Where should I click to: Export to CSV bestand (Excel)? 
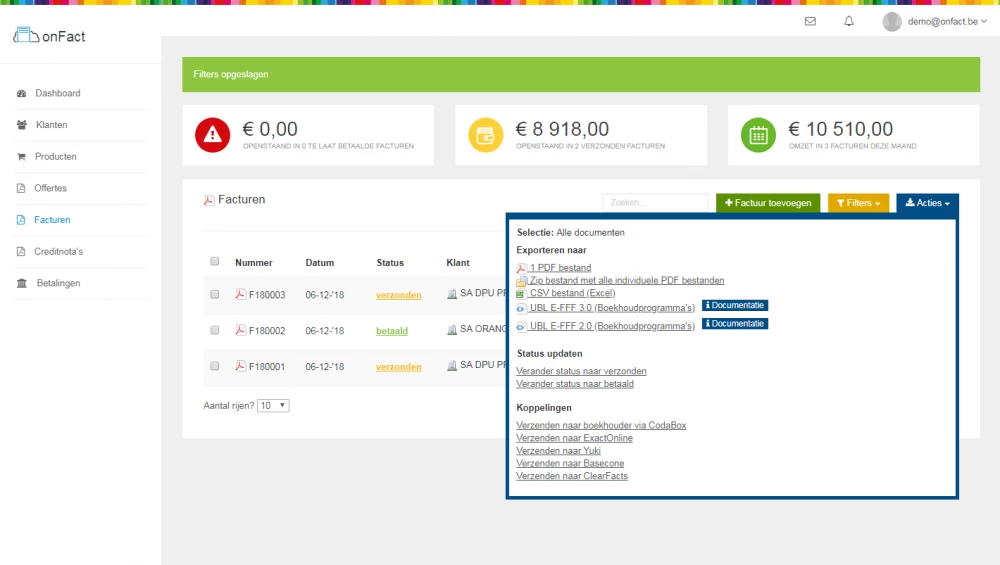[x=572, y=293]
